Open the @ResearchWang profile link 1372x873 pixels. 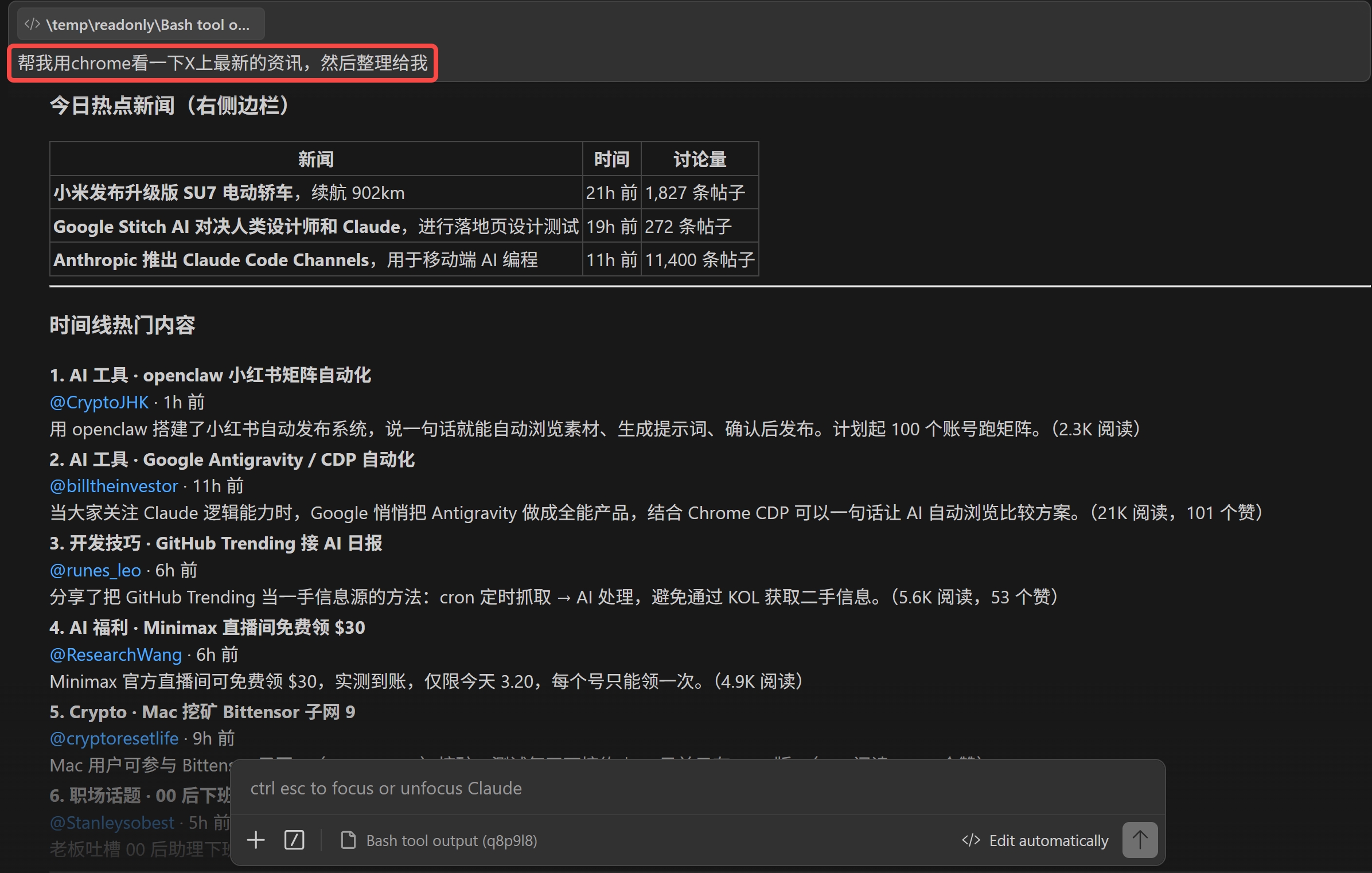point(116,654)
